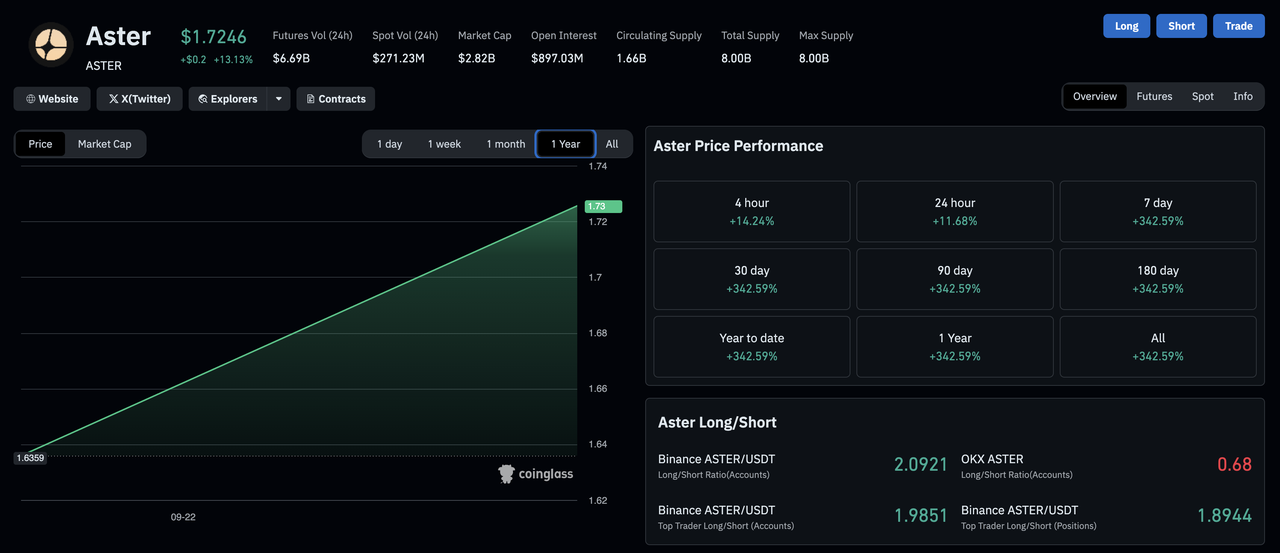Open the Contracts document button
This screenshot has width=1280, height=553.
click(x=336, y=99)
